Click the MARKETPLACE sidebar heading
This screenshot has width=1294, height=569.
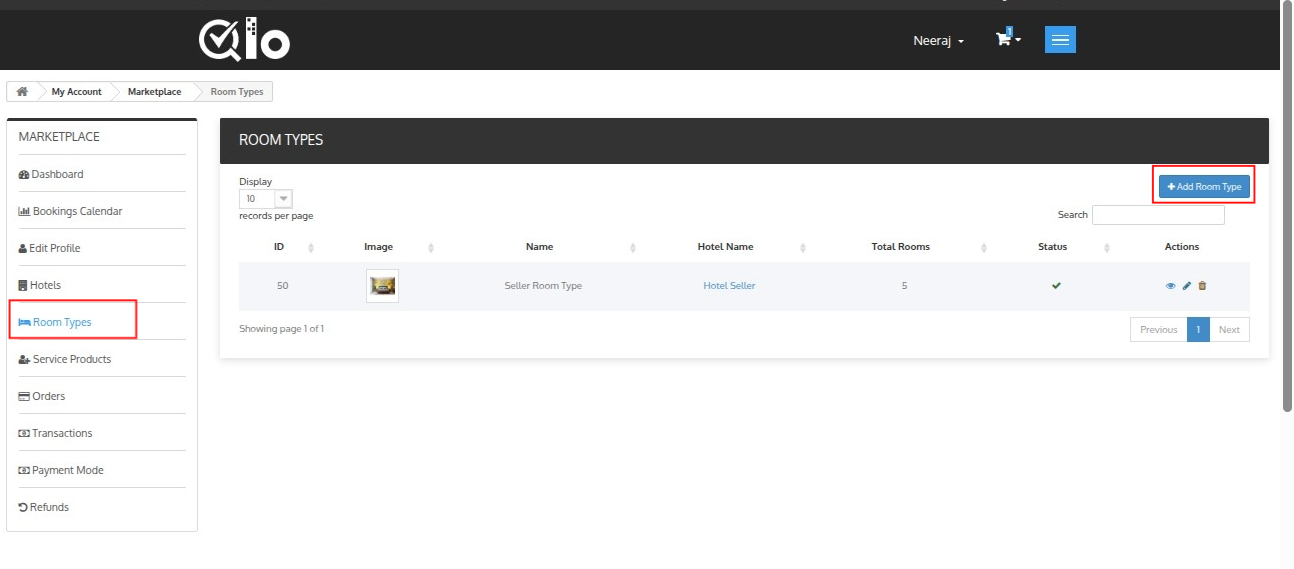click(x=59, y=137)
